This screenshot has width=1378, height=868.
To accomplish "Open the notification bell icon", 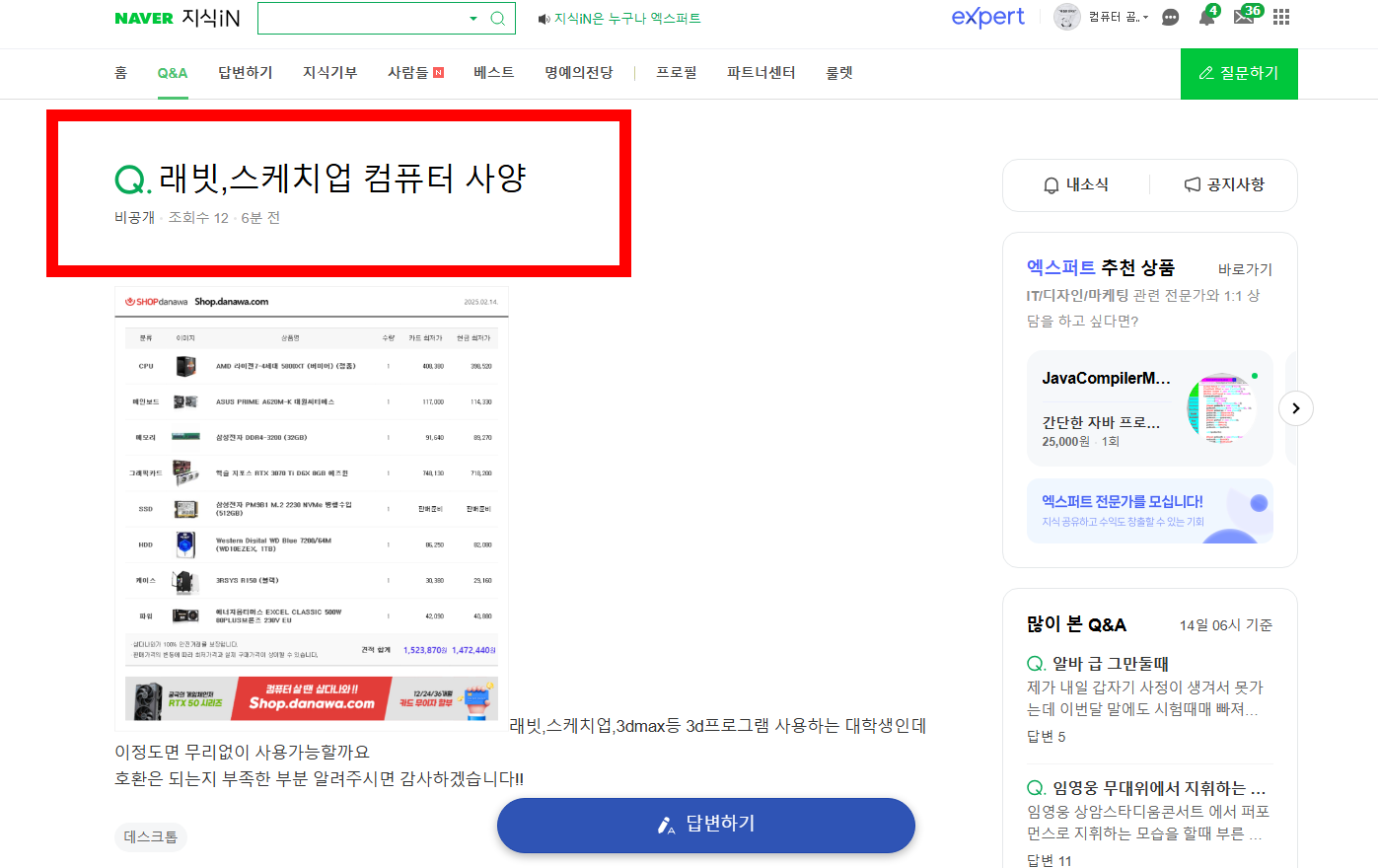I will (x=1206, y=17).
